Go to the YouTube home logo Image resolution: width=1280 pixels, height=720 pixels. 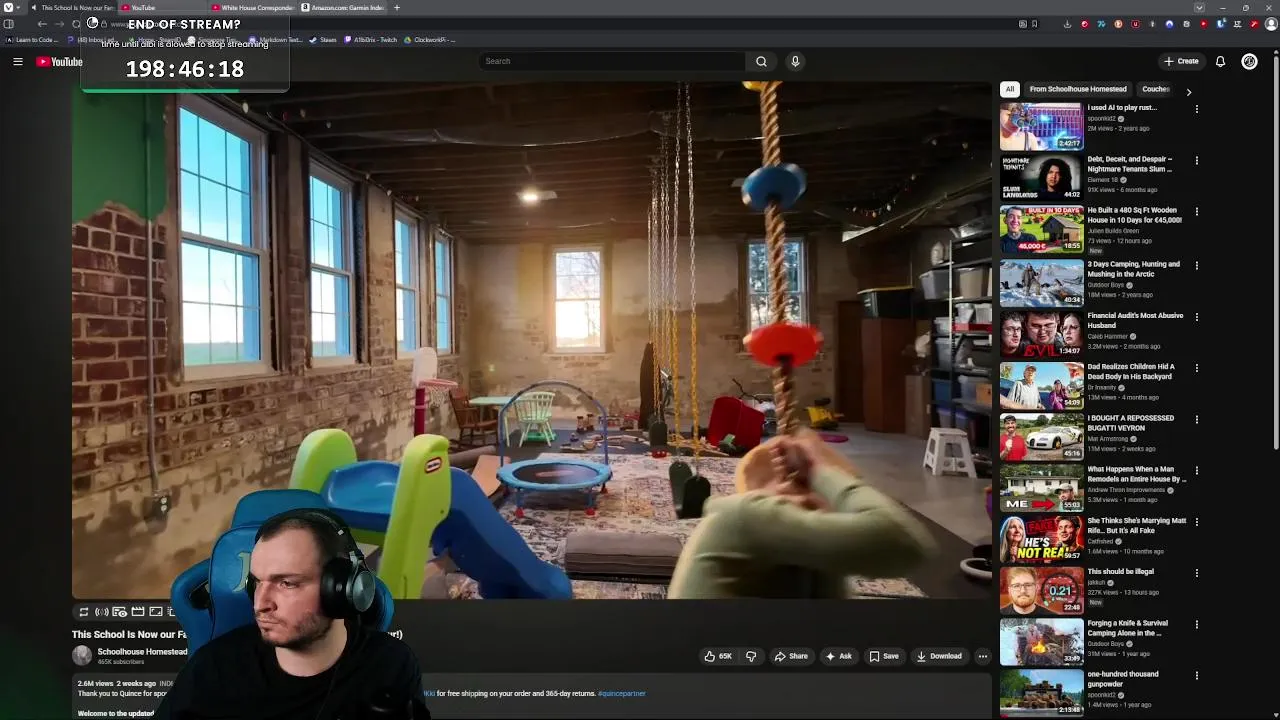pos(59,62)
